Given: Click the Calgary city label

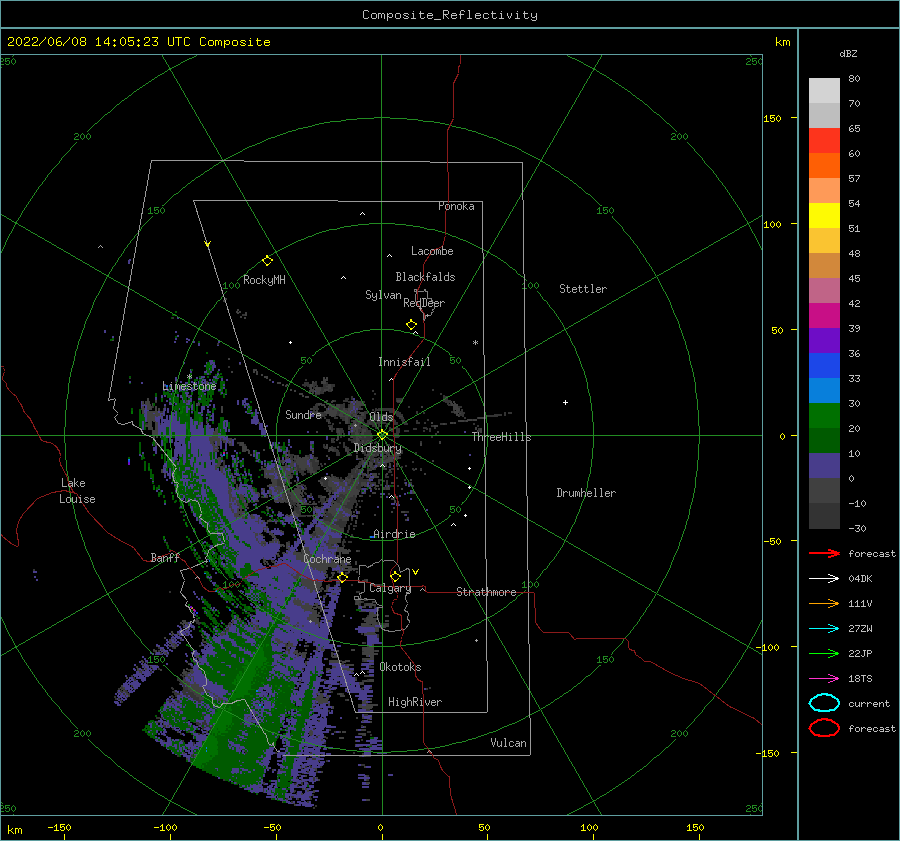Looking at the screenshot, I should click(x=390, y=588).
